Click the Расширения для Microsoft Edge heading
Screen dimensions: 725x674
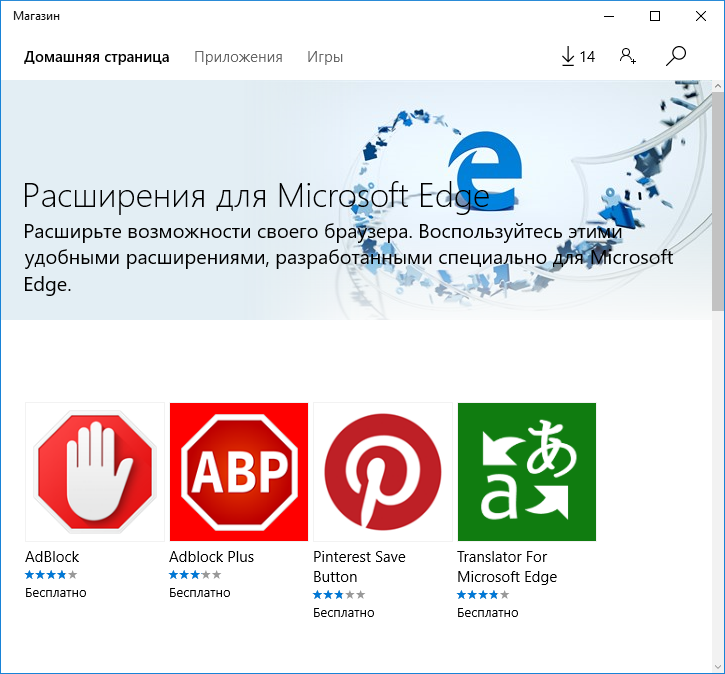255,193
